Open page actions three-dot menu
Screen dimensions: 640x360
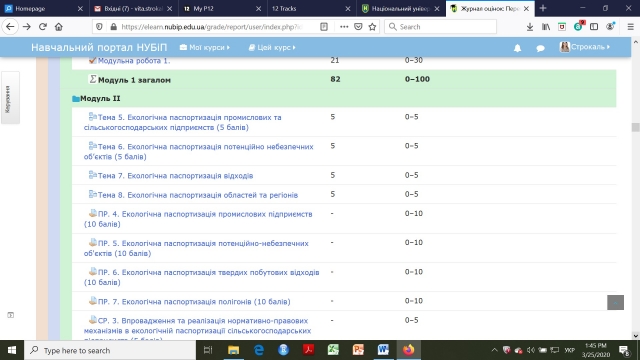click(344, 27)
